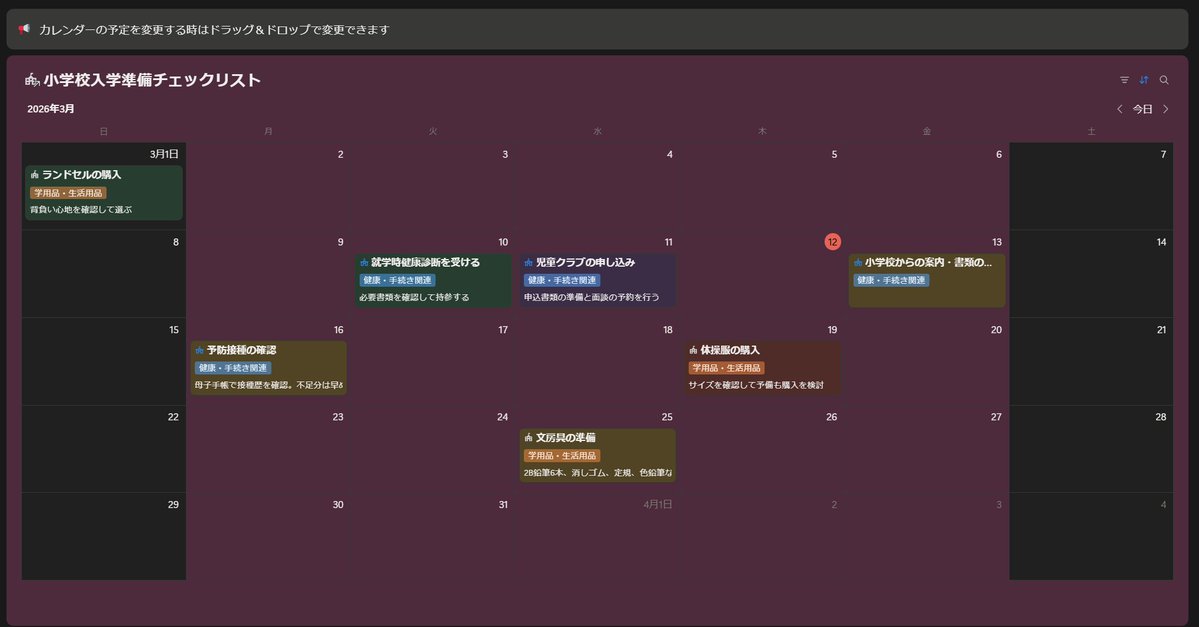Viewport: 1199px width, 627px height.
Task: Click the icon on 文房具の準備 card
Action: click(x=528, y=438)
